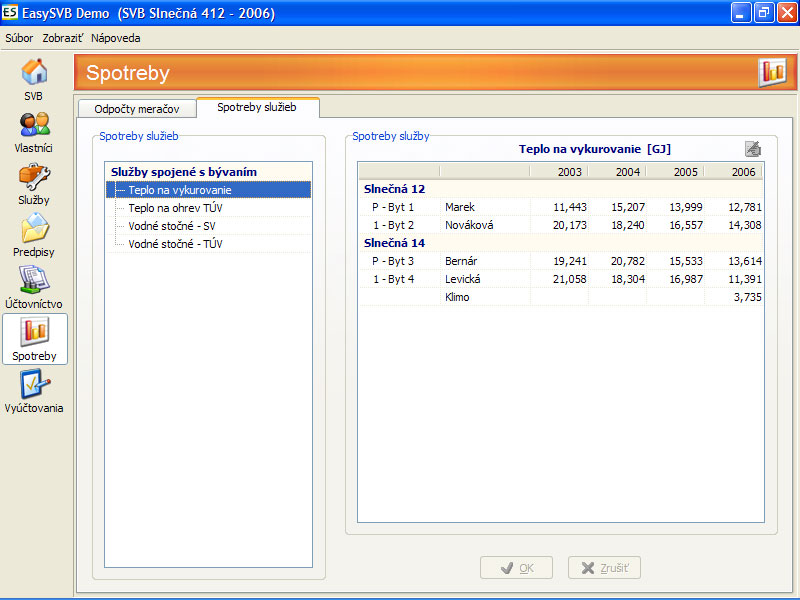This screenshot has width=800, height=600.
Task: Click the OK button
Action: pyautogui.click(x=516, y=568)
